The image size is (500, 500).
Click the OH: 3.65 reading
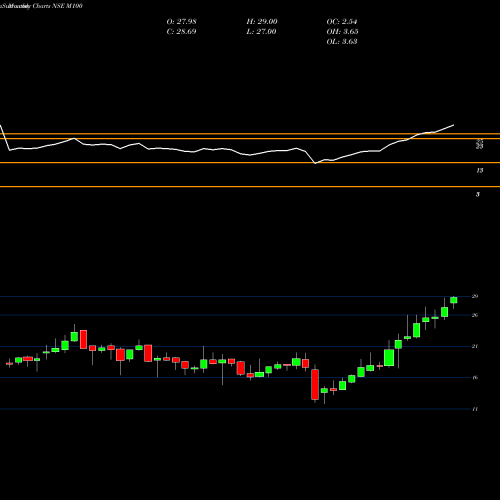click(x=342, y=32)
